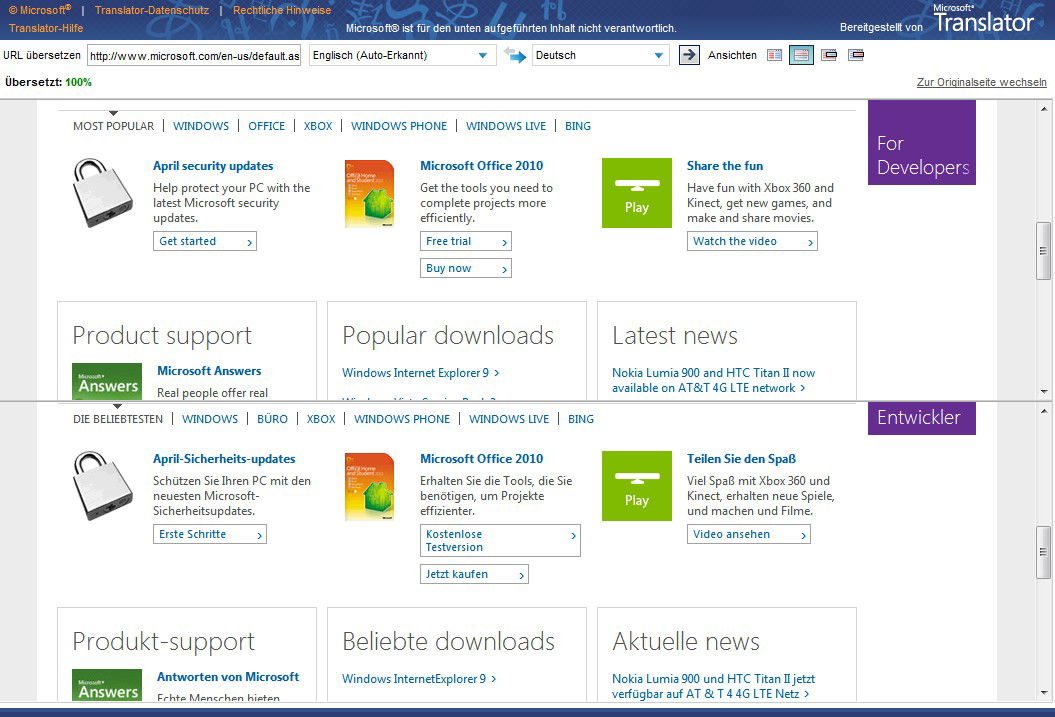Click green Kinect Play tile in German pane
The height and width of the screenshot is (717, 1055).
(x=636, y=486)
